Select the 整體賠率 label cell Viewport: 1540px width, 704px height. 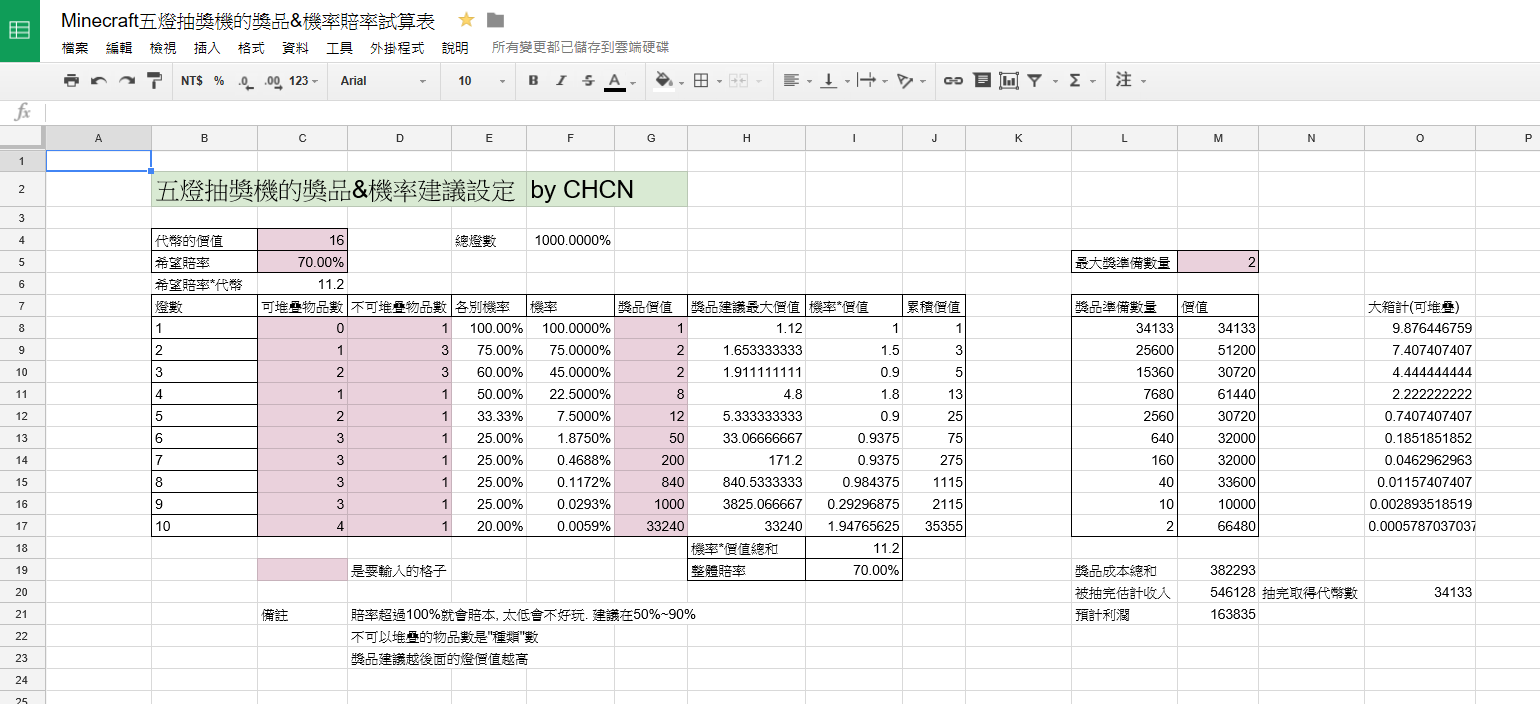(x=746, y=570)
